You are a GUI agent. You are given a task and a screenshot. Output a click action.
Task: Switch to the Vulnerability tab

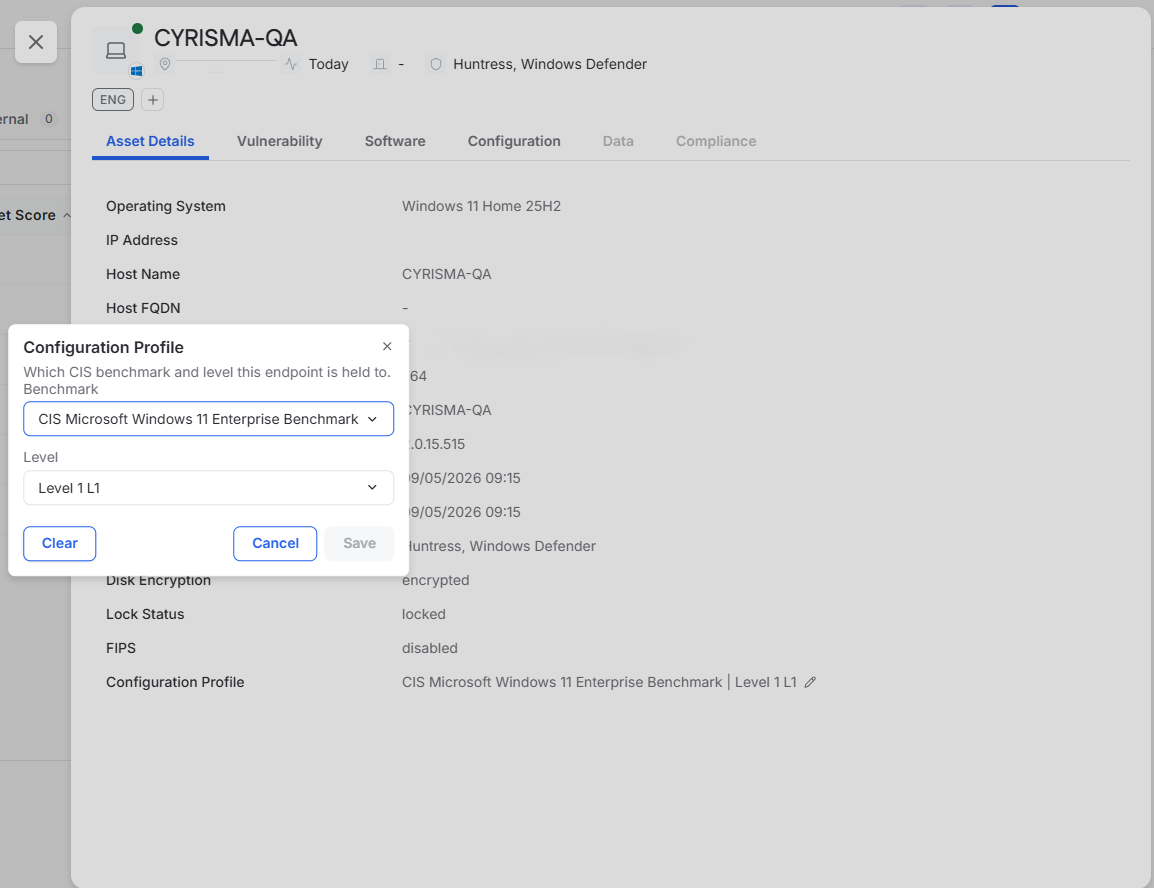[x=280, y=141]
